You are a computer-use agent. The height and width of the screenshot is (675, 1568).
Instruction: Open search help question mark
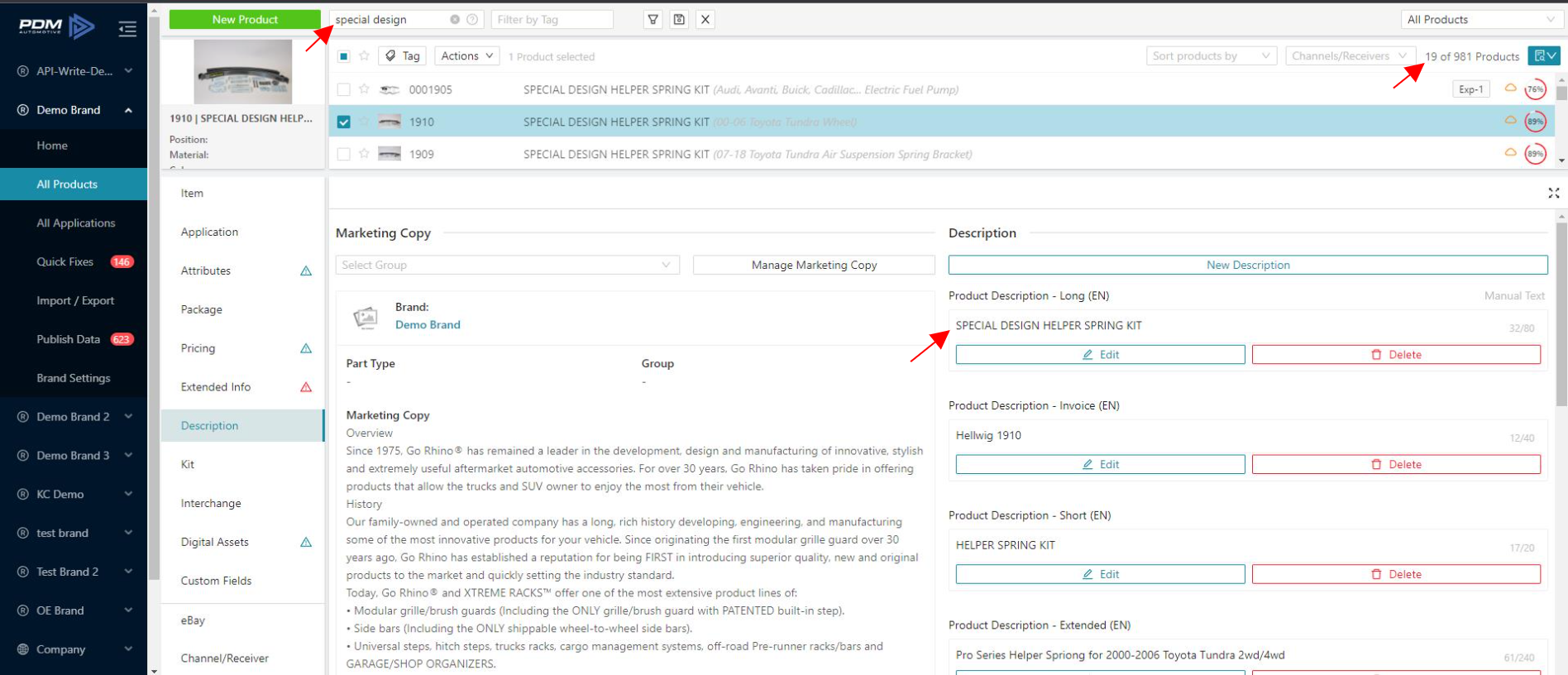pos(472,19)
